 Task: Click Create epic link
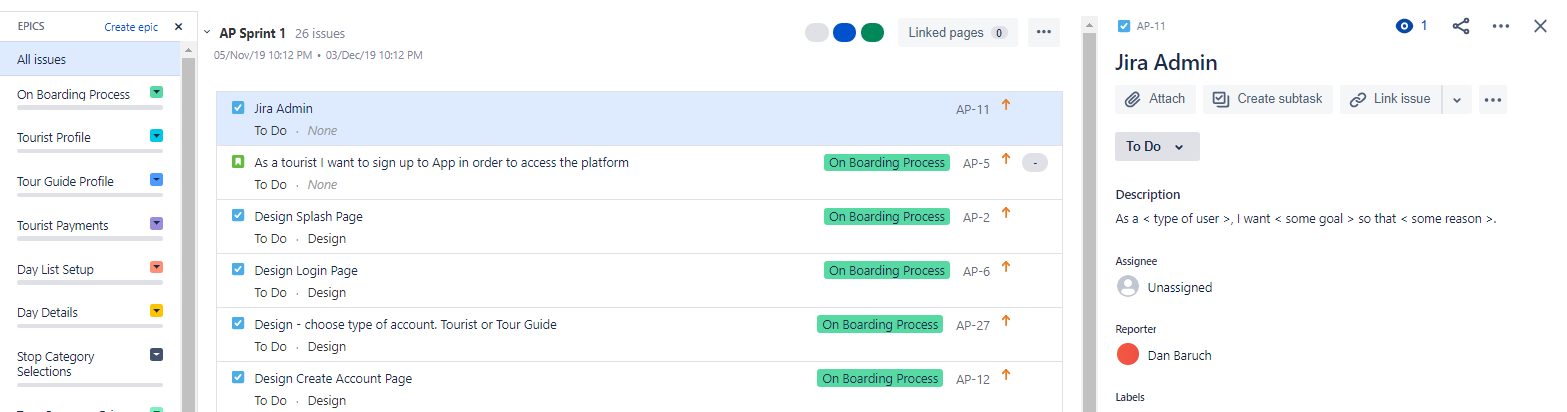tap(132, 27)
